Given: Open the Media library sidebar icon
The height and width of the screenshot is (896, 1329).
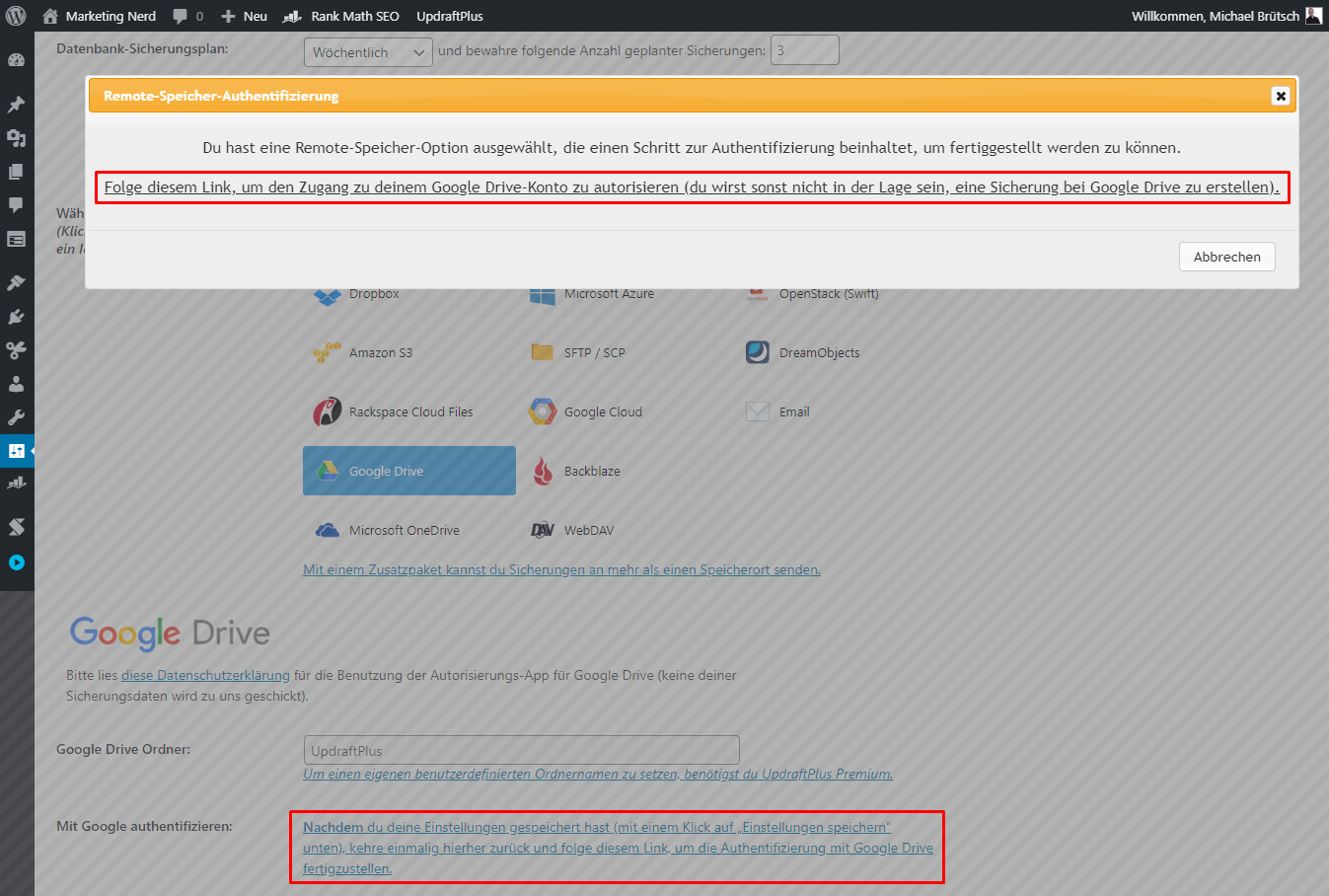Looking at the screenshot, I should pyautogui.click(x=16, y=138).
